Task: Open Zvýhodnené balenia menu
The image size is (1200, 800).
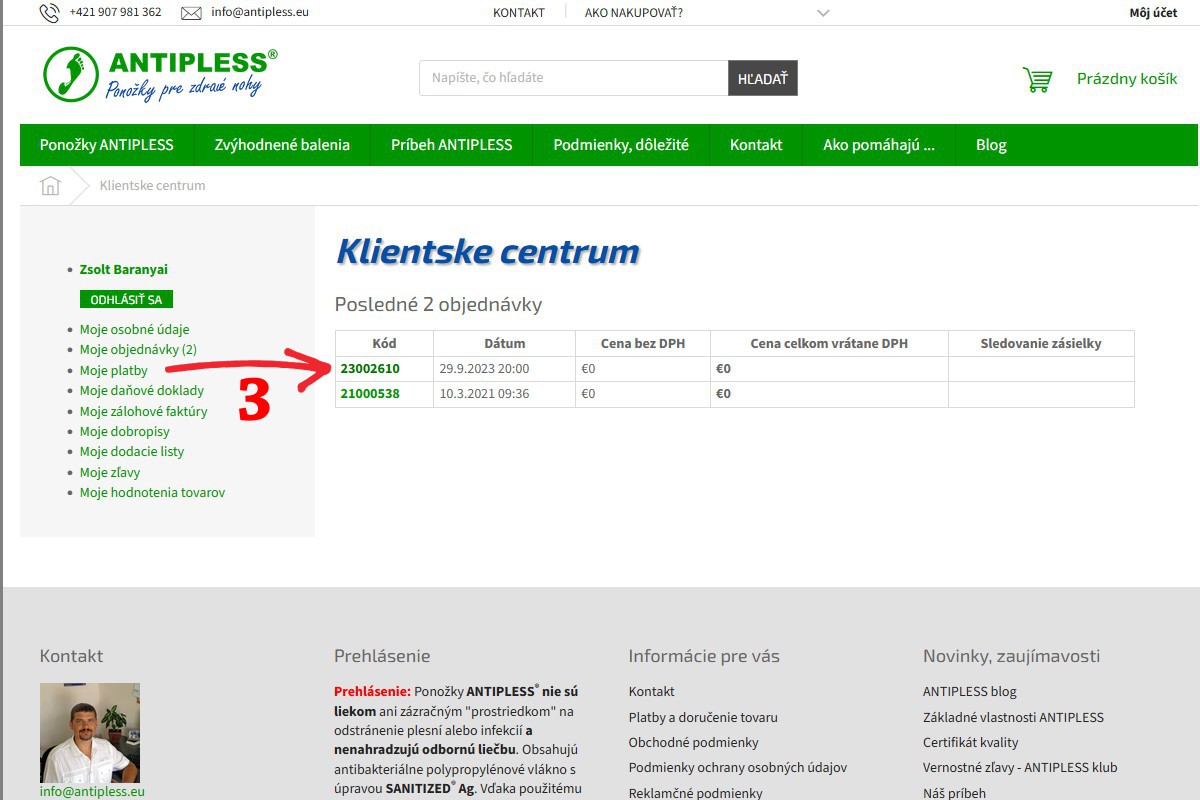Action: [282, 145]
